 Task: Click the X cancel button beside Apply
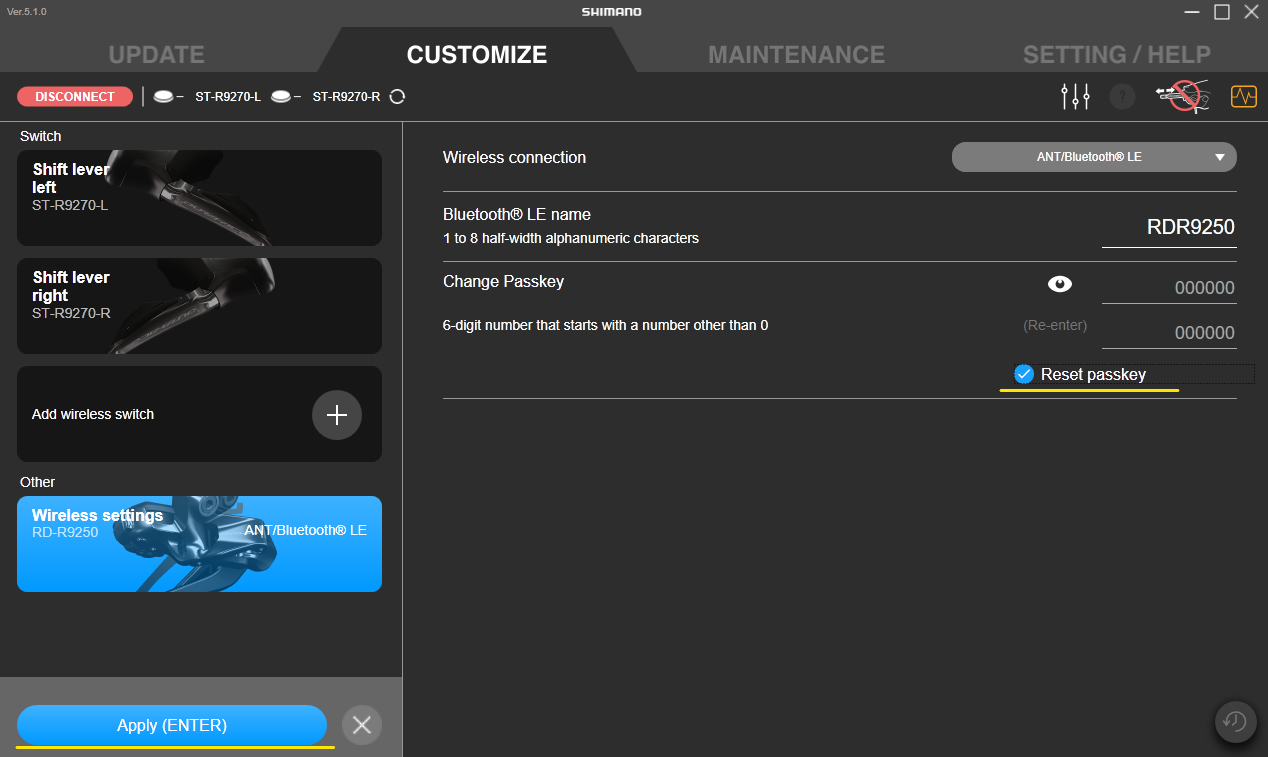click(362, 725)
